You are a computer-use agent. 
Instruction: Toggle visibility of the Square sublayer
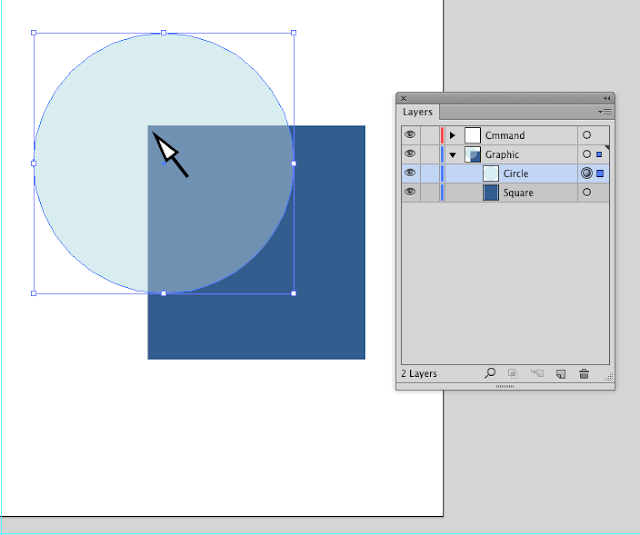[410, 192]
